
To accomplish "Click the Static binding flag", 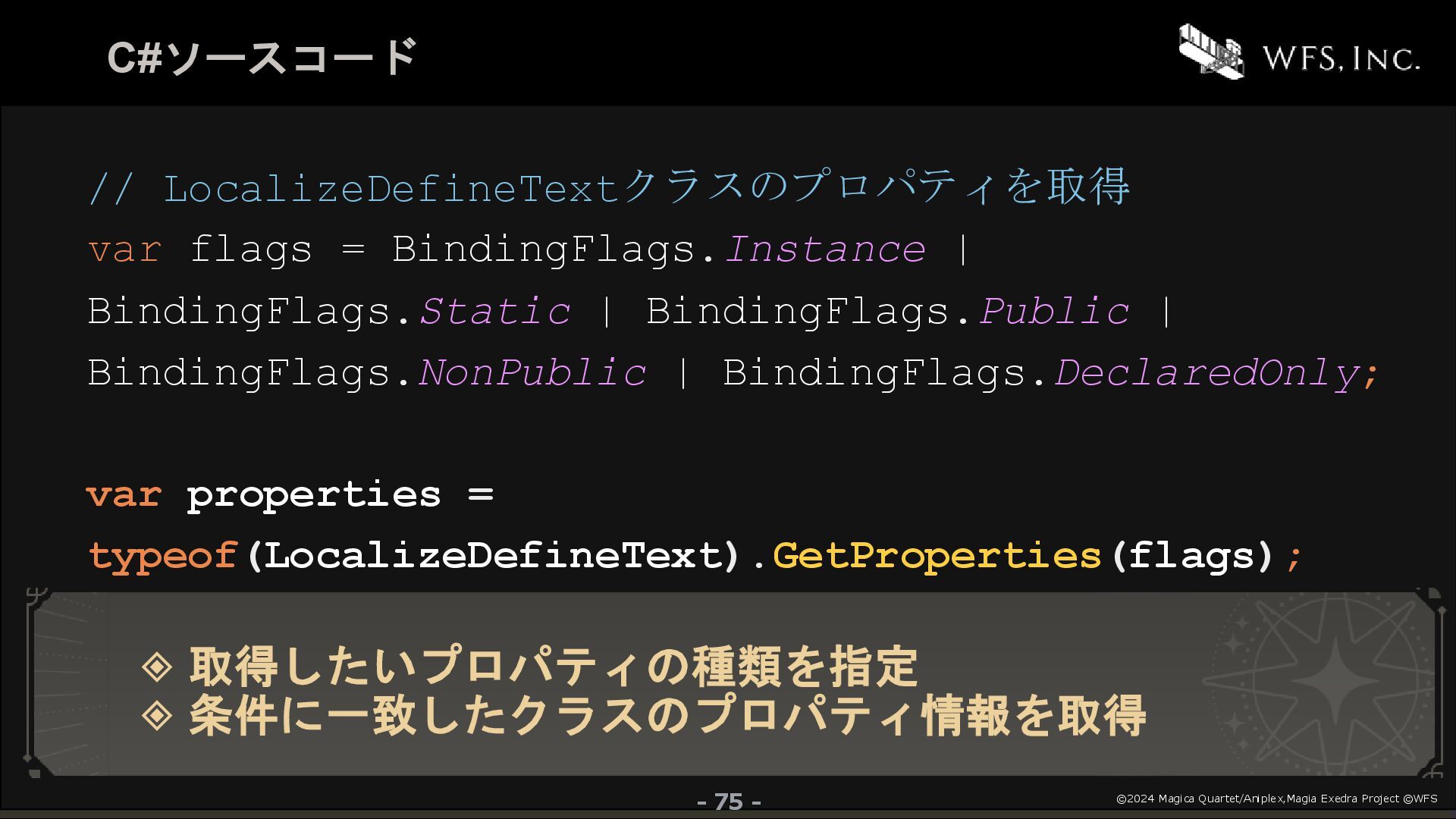I will pos(495,311).
